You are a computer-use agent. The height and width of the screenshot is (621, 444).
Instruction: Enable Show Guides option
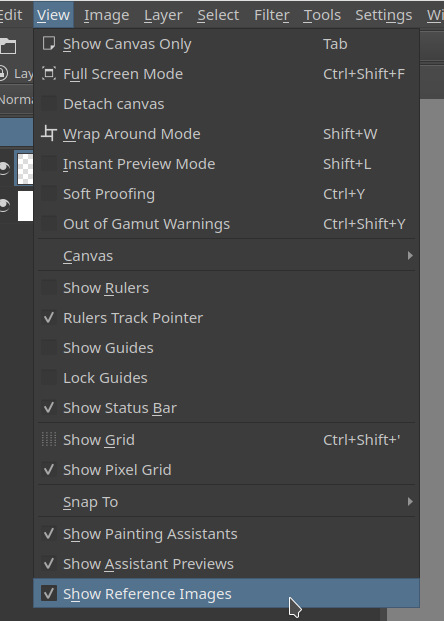click(x=49, y=348)
